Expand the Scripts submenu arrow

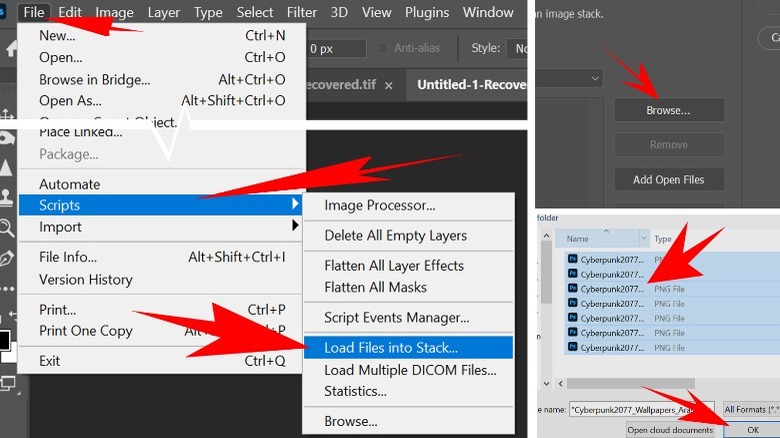[295, 204]
